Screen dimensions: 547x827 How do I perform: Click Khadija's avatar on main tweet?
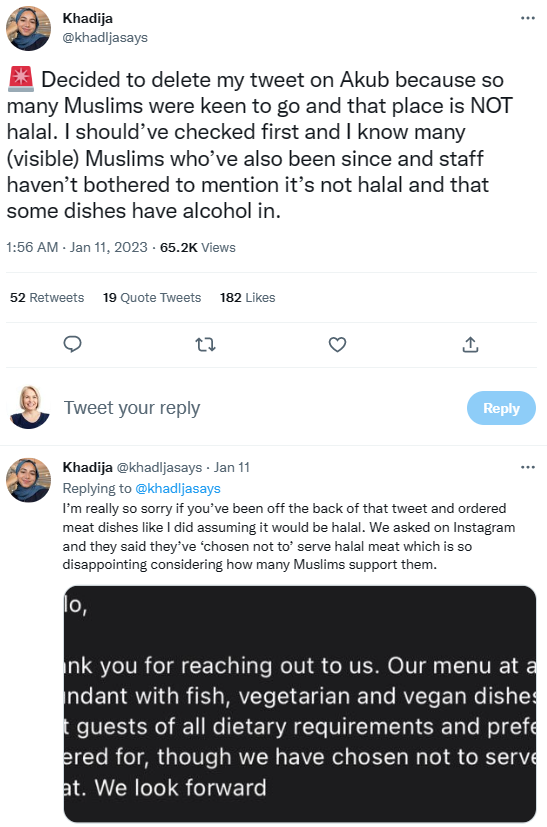point(28,28)
